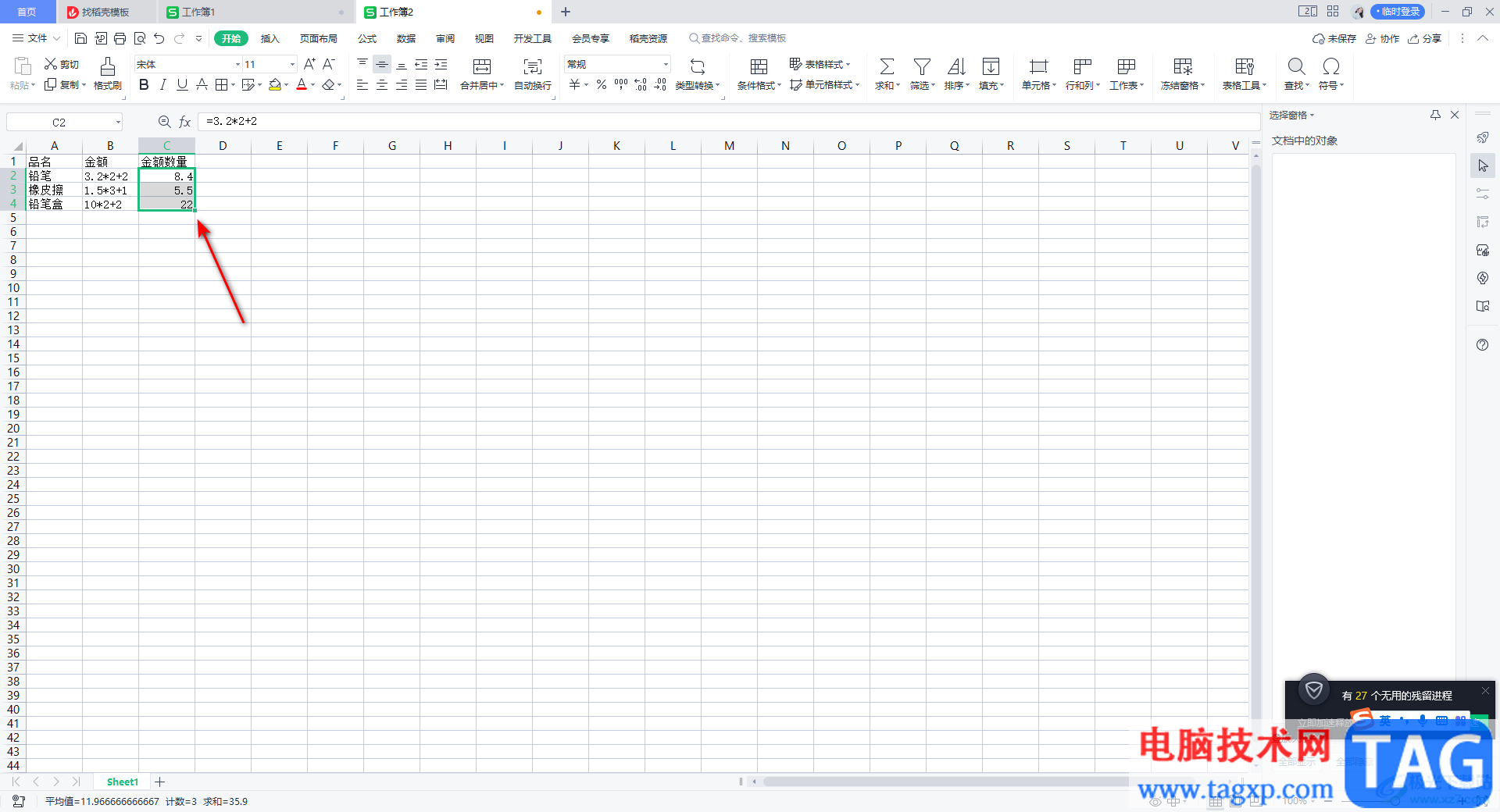Expand the Name Box dropdown arrow
The height and width of the screenshot is (812, 1500).
tap(118, 122)
